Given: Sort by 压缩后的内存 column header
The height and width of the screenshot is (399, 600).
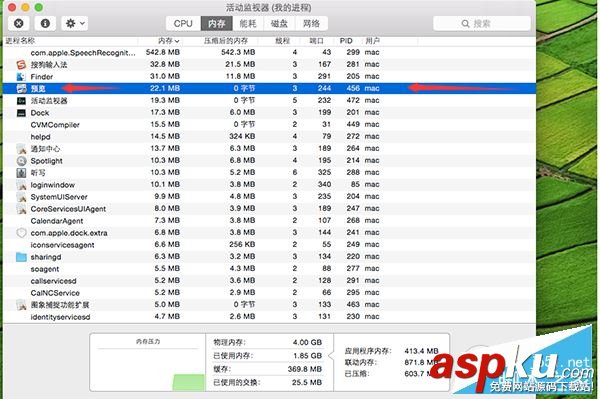Looking at the screenshot, I should point(226,41).
